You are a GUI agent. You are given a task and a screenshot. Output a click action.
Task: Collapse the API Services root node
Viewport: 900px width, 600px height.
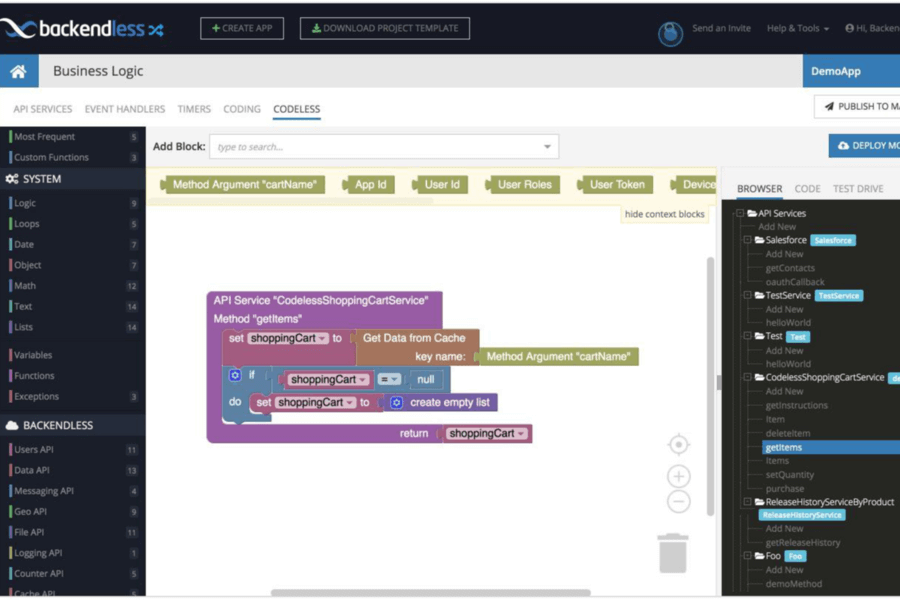pos(740,213)
